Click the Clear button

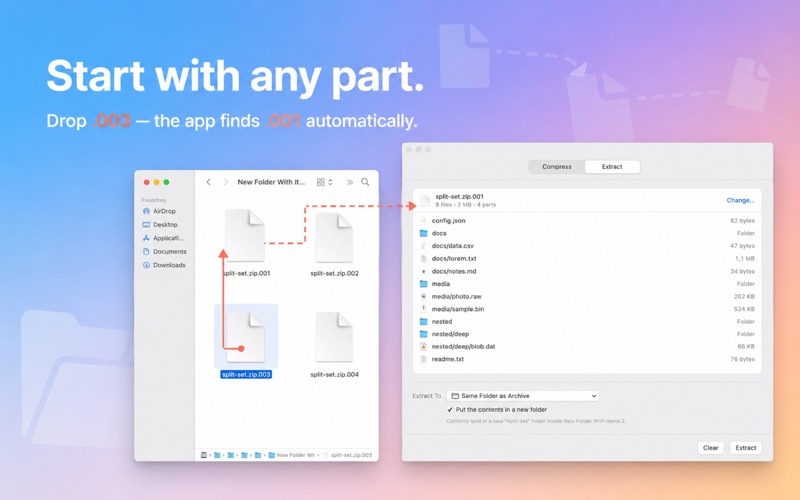(x=711, y=448)
